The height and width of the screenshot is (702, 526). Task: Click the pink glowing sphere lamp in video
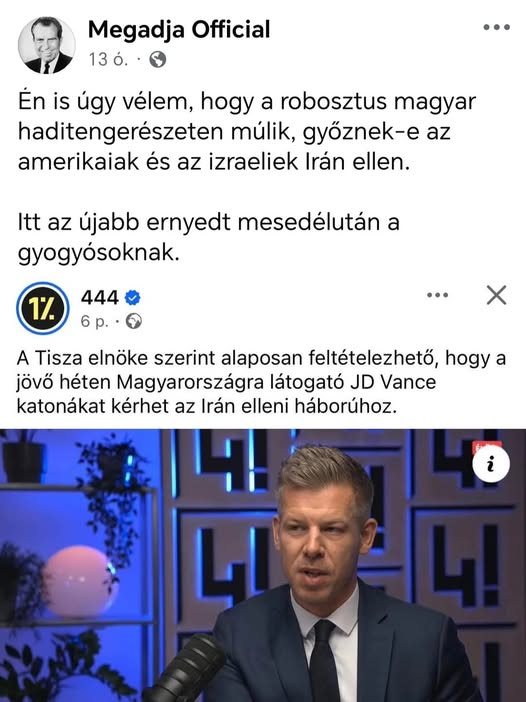pyautogui.click(x=81, y=581)
